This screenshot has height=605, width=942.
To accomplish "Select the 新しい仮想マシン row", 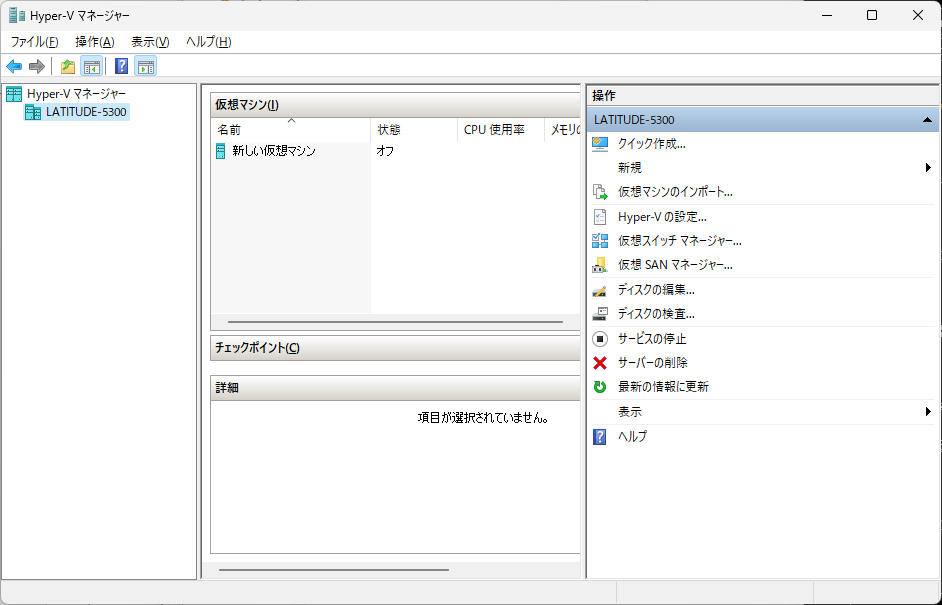I will pyautogui.click(x=395, y=151).
